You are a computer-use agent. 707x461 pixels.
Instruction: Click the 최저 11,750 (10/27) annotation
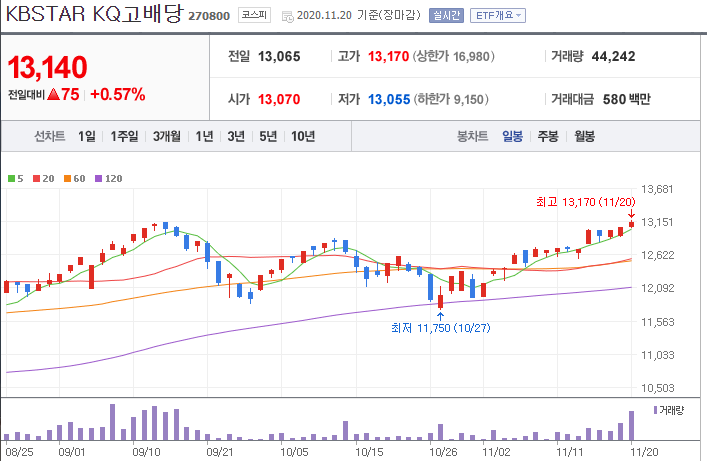point(441,328)
